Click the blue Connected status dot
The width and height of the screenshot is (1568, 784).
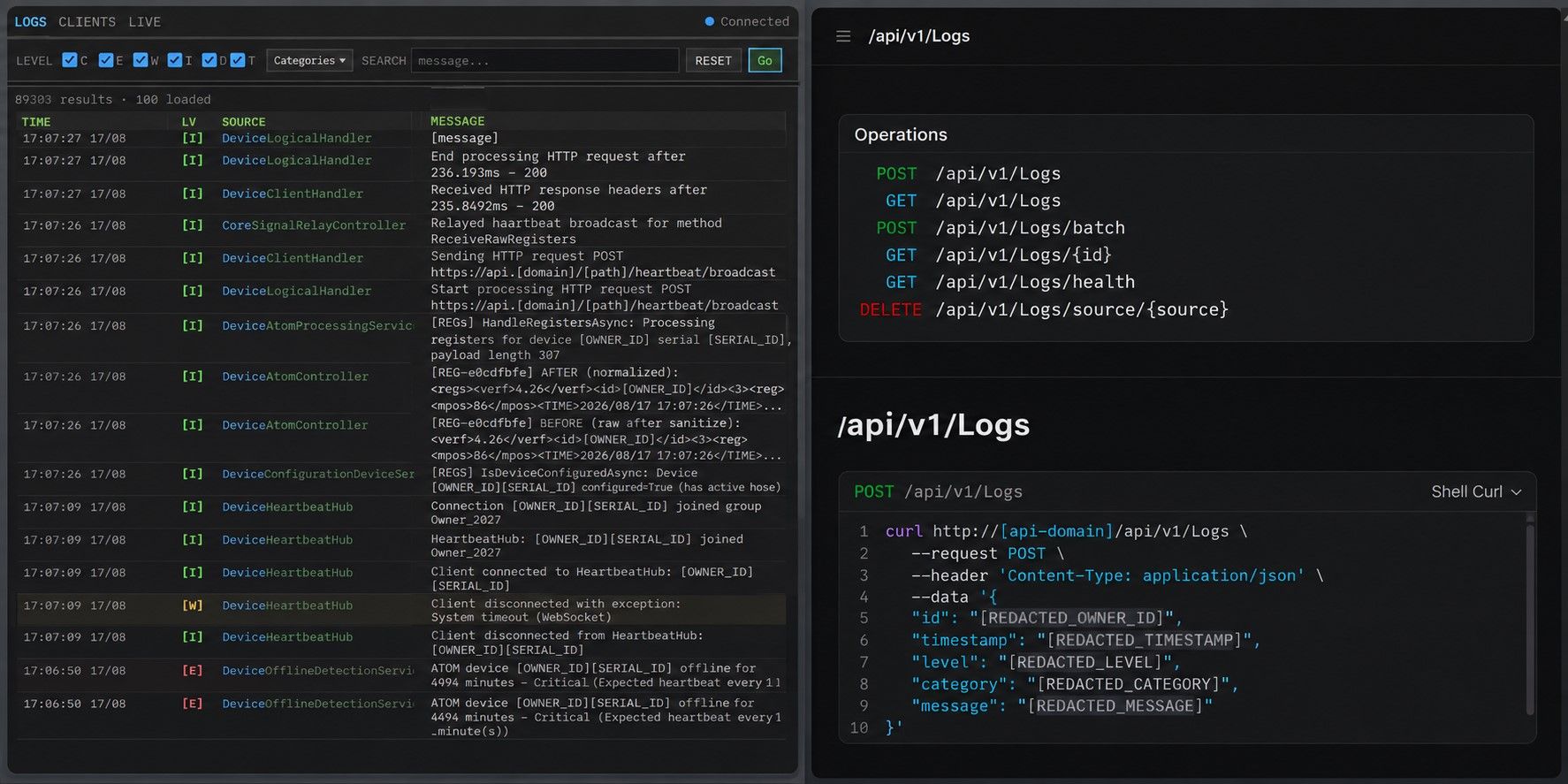click(710, 21)
